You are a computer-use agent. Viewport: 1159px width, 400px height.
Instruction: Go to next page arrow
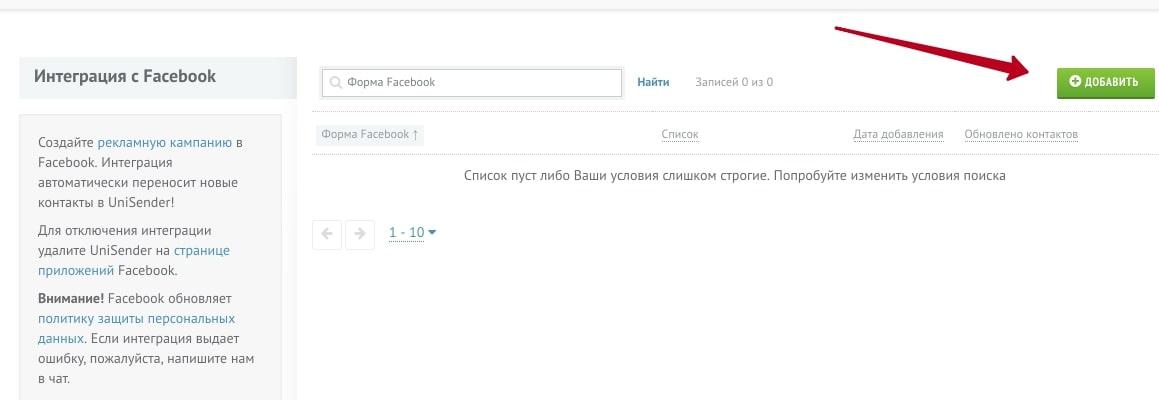[x=360, y=234]
